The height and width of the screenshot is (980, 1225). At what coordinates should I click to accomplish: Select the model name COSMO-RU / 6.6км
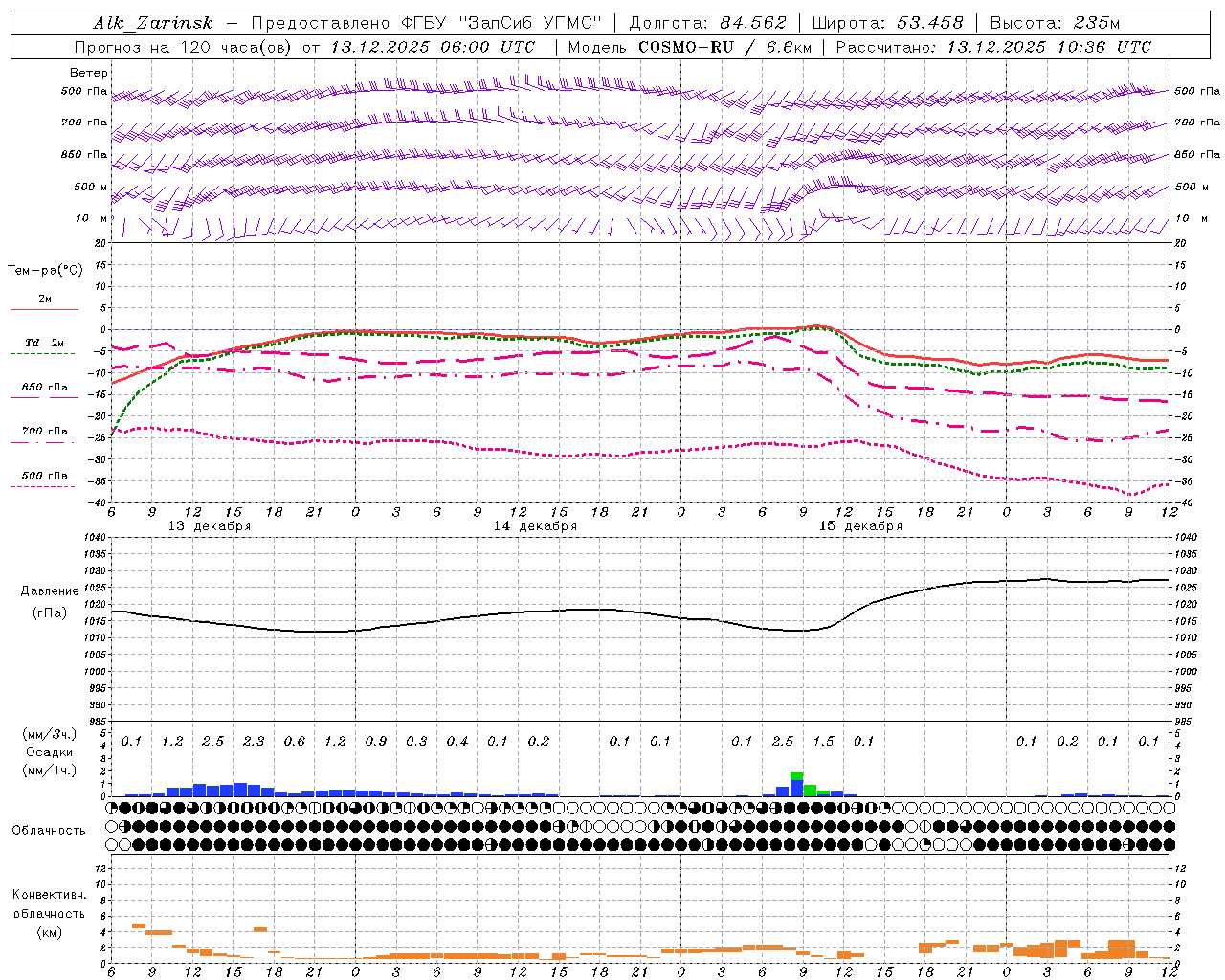pyautogui.click(x=725, y=47)
